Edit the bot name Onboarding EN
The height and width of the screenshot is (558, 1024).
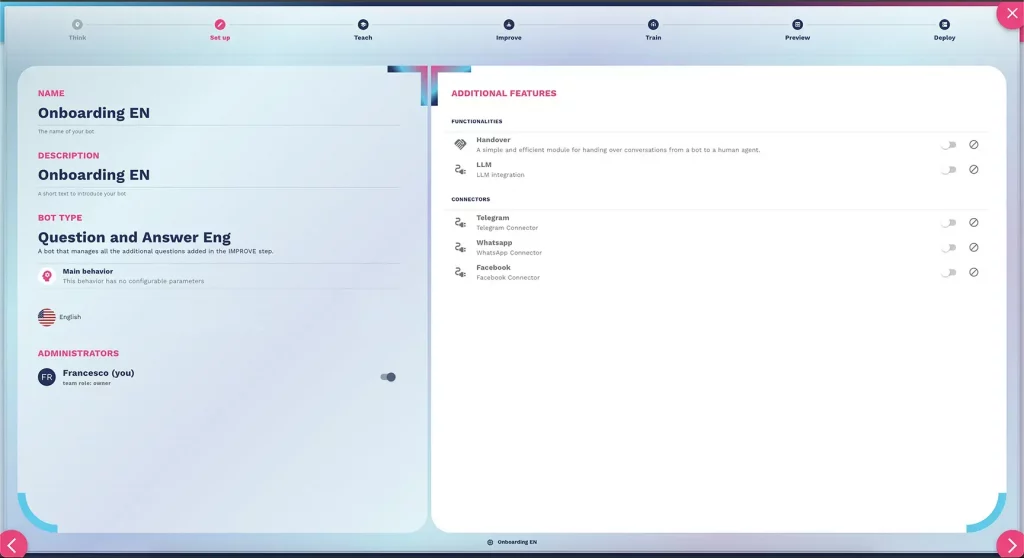pyautogui.click(x=219, y=113)
